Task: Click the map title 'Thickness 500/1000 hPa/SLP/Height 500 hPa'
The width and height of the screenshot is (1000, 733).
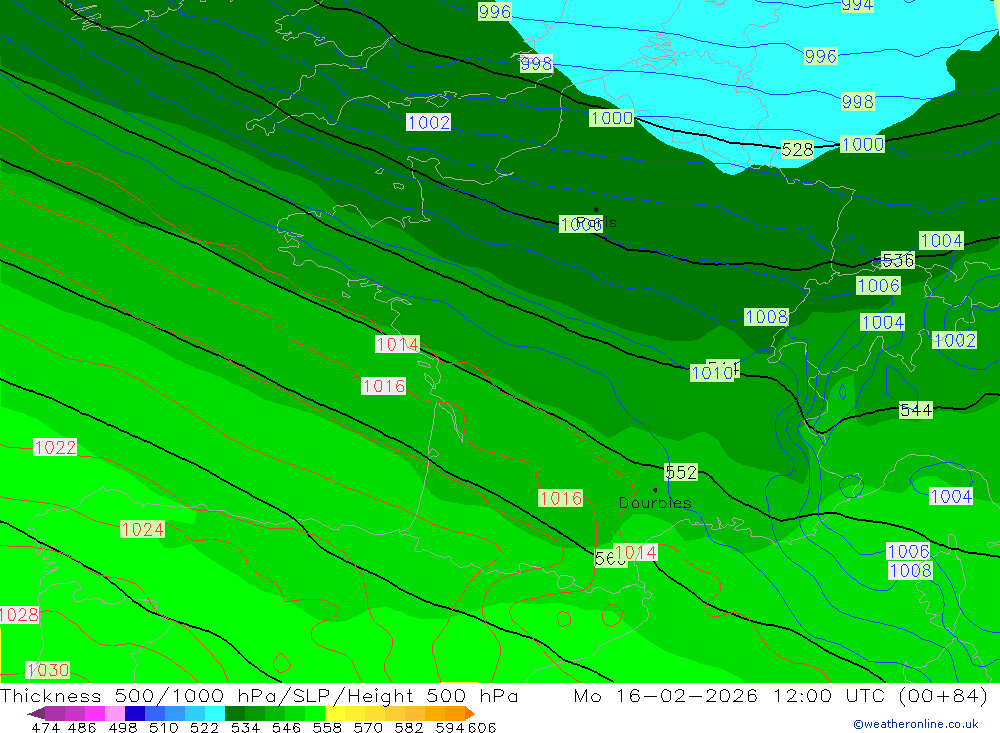Action: [x=259, y=695]
